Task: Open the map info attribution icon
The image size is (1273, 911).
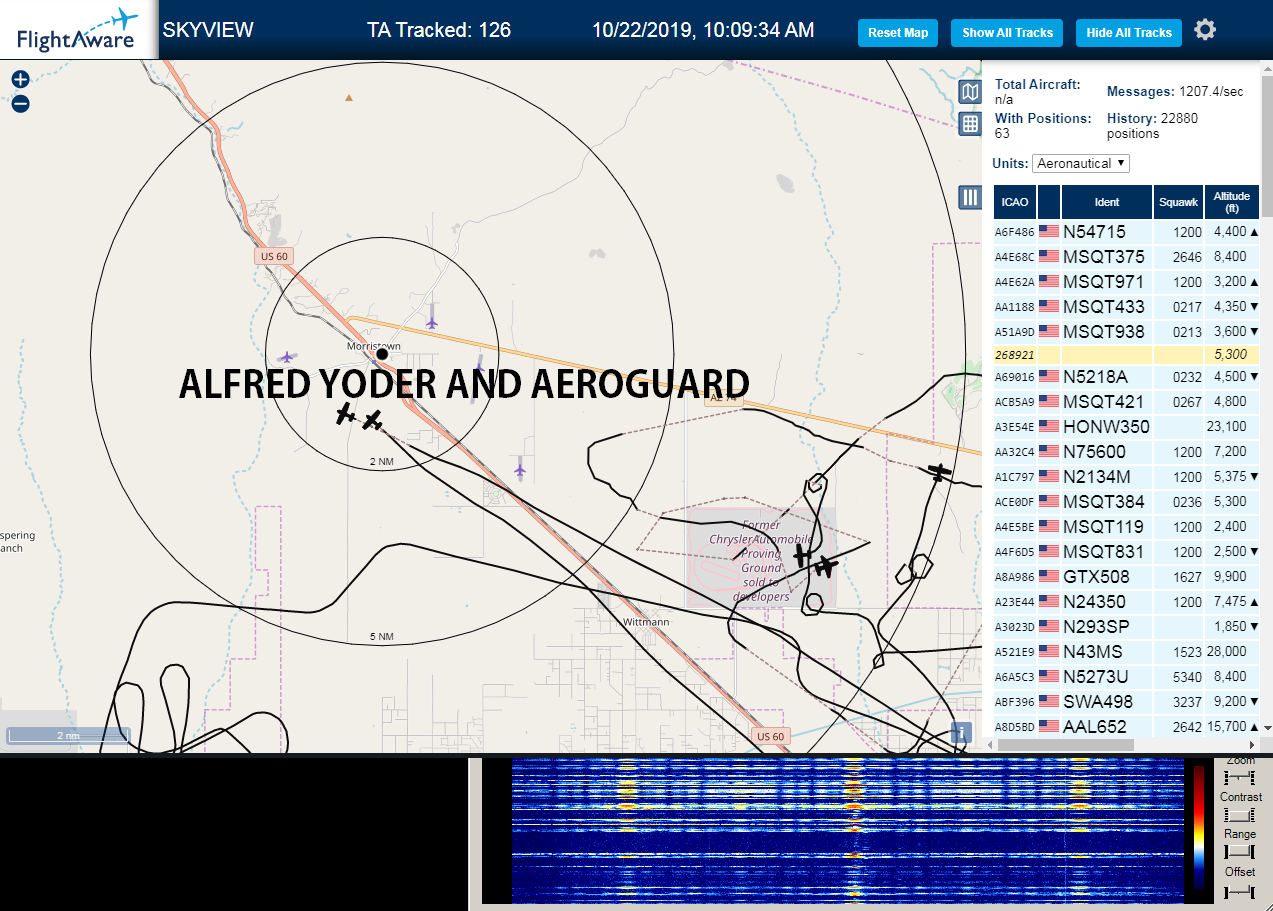Action: click(x=961, y=733)
